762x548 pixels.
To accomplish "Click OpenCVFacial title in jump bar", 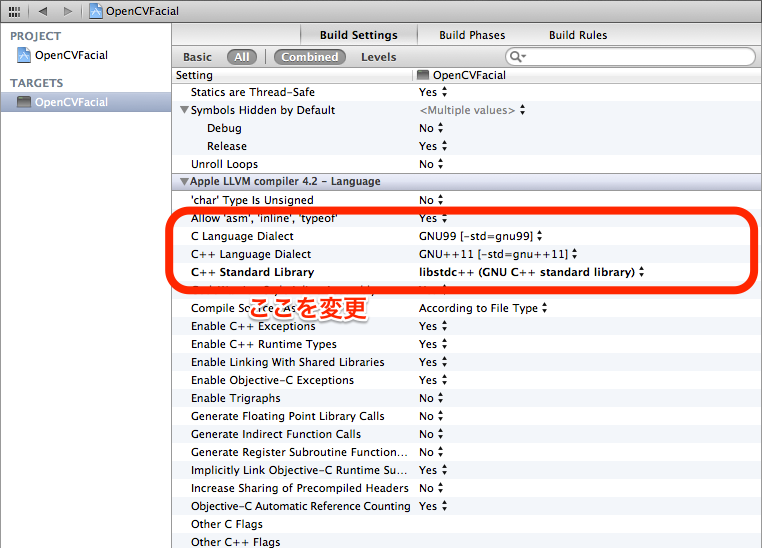I will [x=142, y=11].
